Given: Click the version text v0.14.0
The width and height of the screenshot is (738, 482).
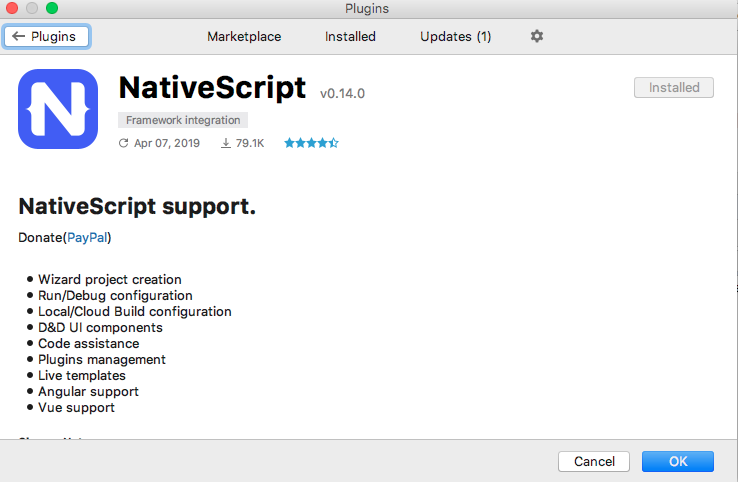Looking at the screenshot, I should (342, 94).
